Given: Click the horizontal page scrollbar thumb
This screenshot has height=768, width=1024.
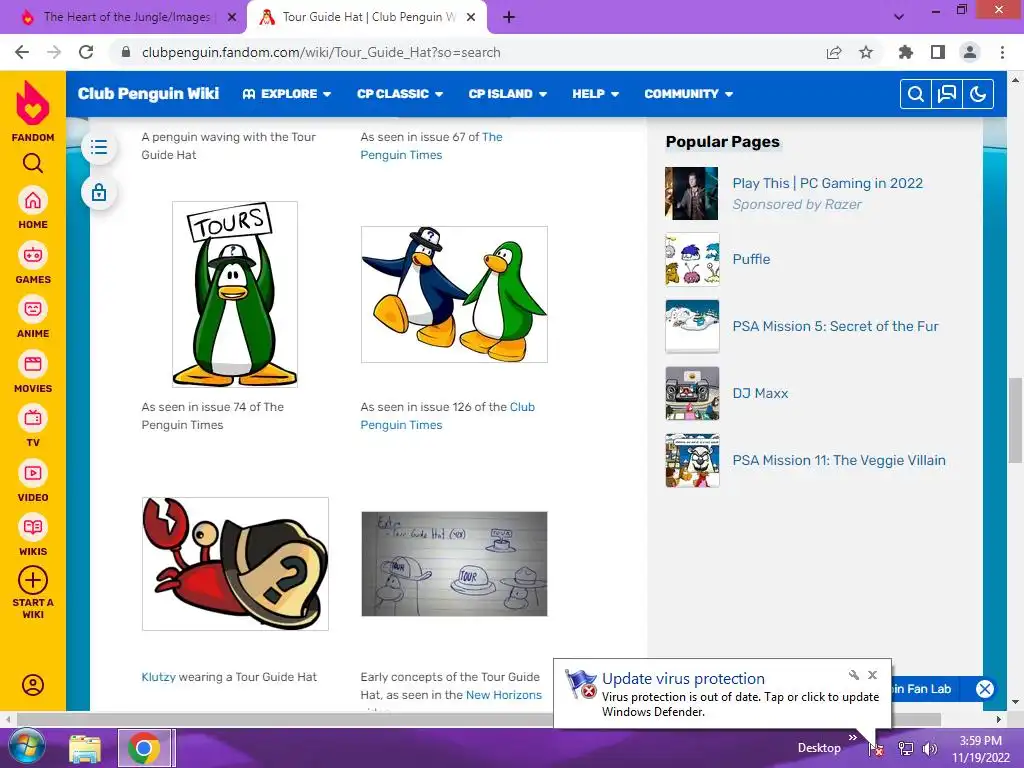Looking at the screenshot, I should [479, 719].
